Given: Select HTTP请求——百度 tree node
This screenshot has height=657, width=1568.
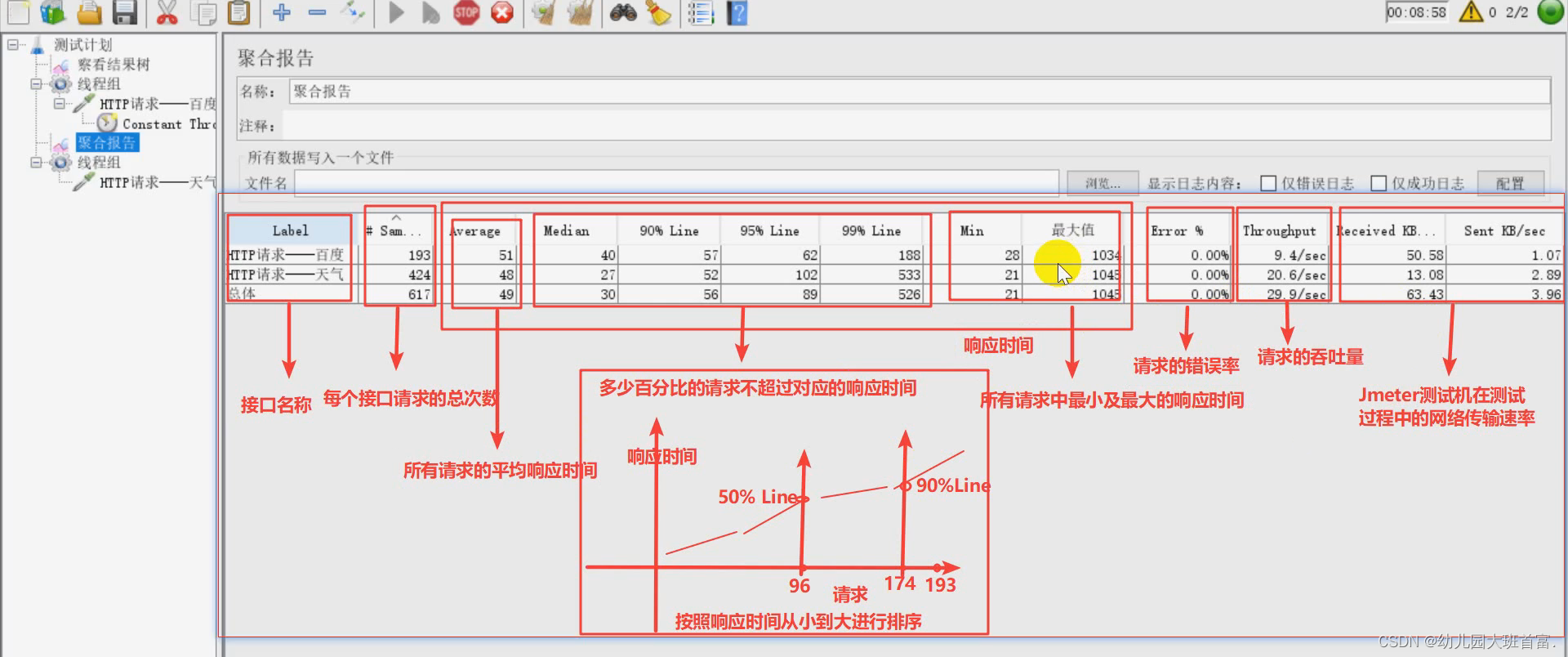Looking at the screenshot, I should coord(158,104).
